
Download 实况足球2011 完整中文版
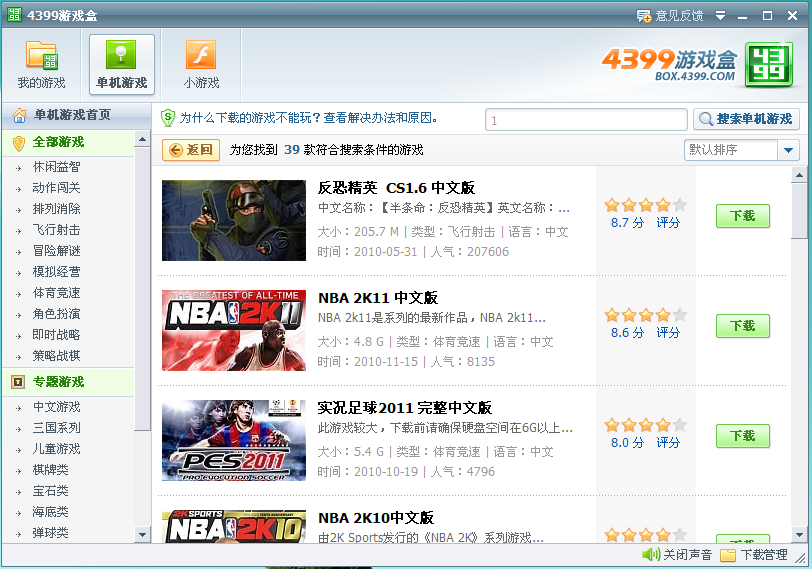pos(743,436)
